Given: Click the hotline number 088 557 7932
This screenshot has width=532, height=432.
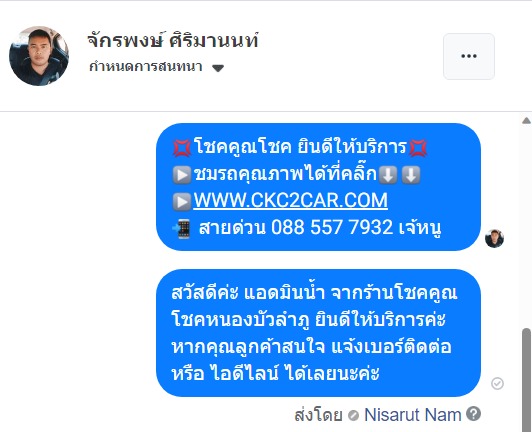Looking at the screenshot, I should tap(332, 227).
